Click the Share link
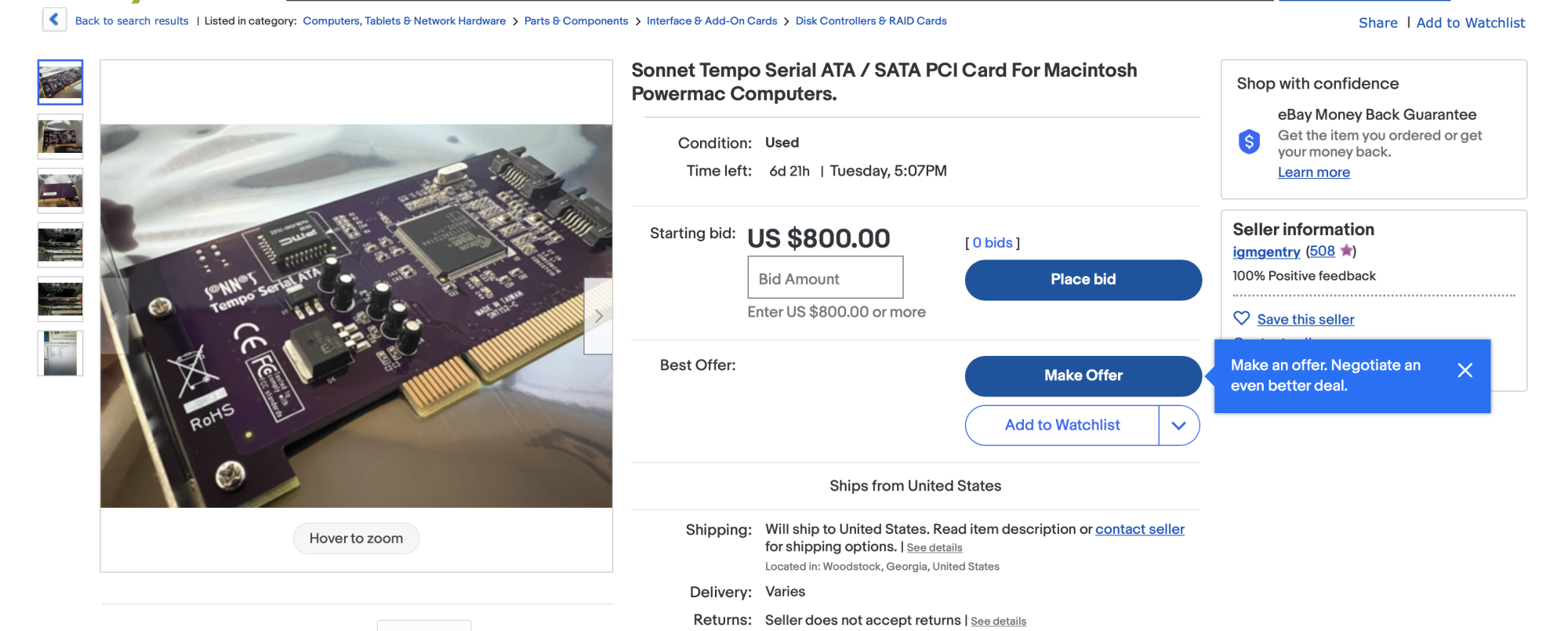The height and width of the screenshot is (631, 1568). click(x=1377, y=23)
